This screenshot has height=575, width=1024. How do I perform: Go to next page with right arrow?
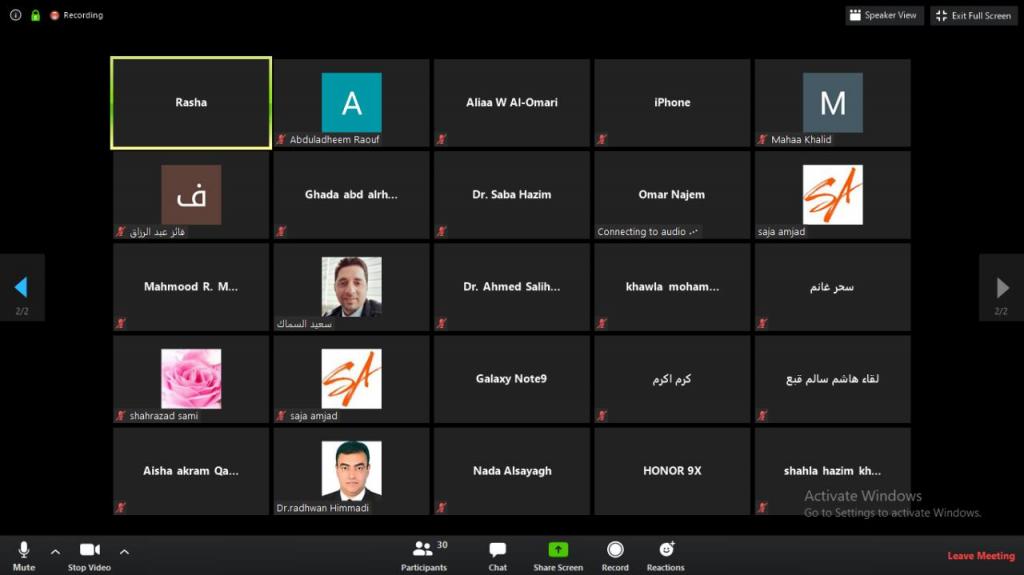click(x=1002, y=288)
